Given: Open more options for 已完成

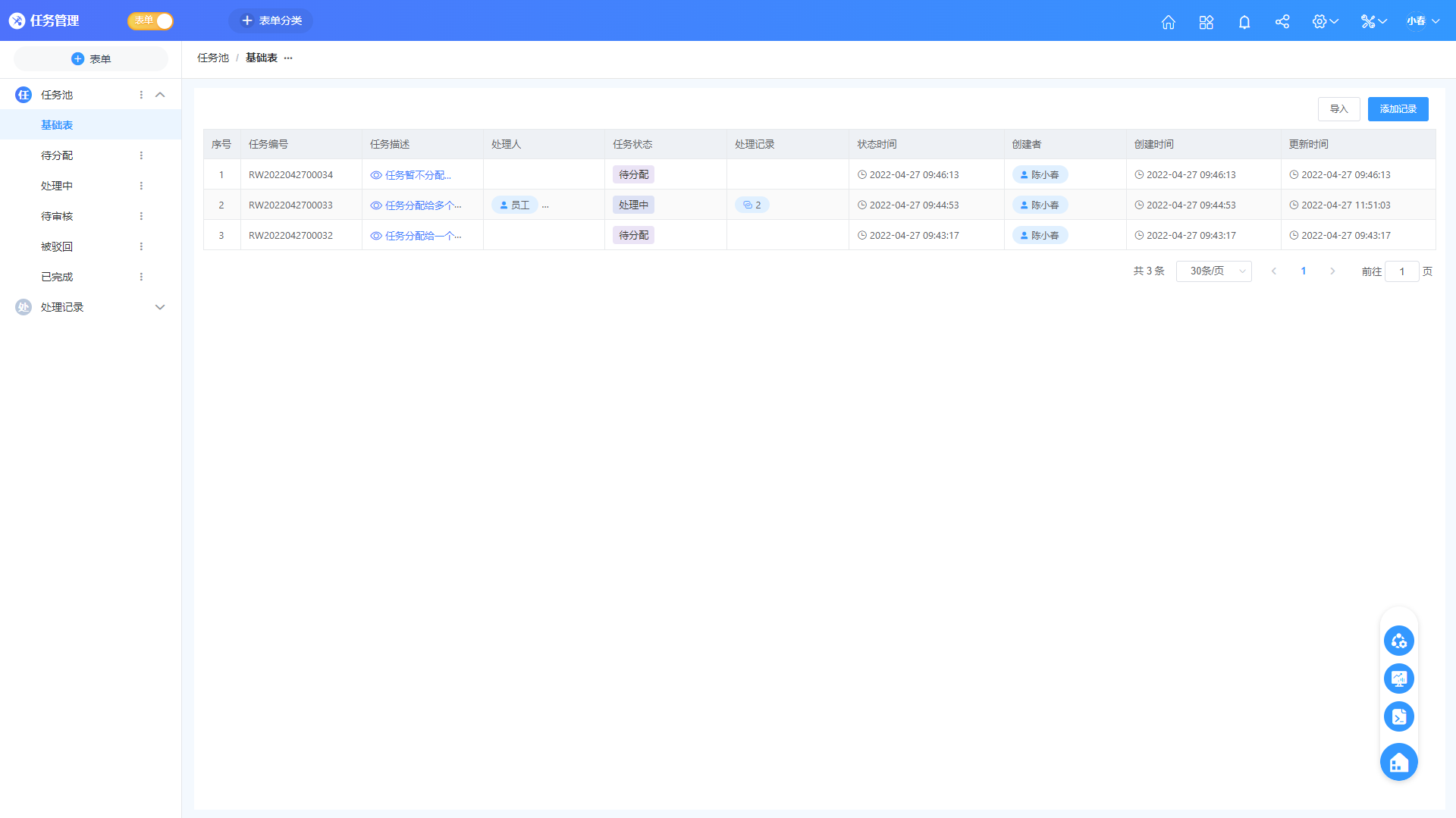Looking at the screenshot, I should click(x=141, y=277).
